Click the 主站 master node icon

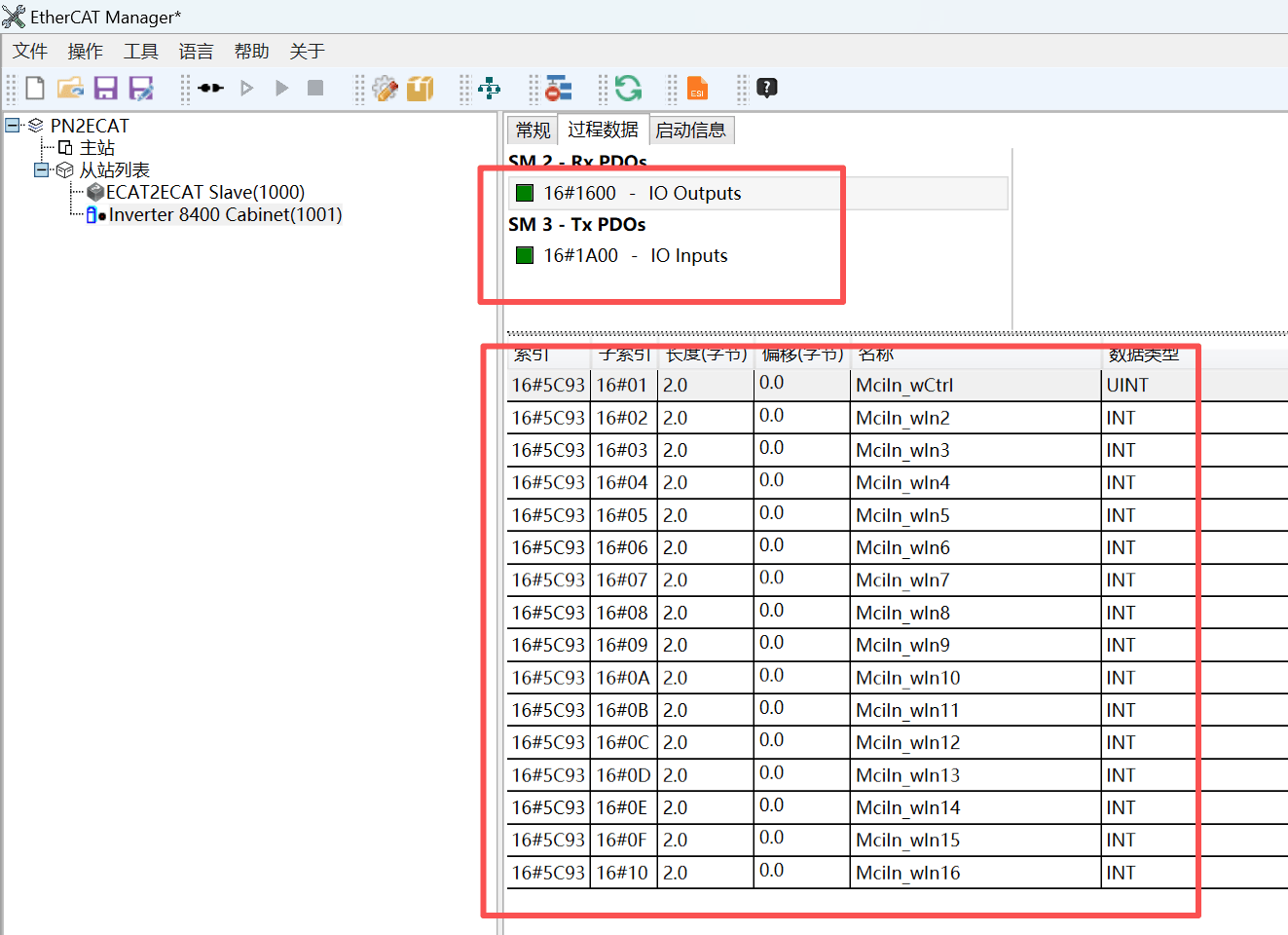tap(65, 148)
